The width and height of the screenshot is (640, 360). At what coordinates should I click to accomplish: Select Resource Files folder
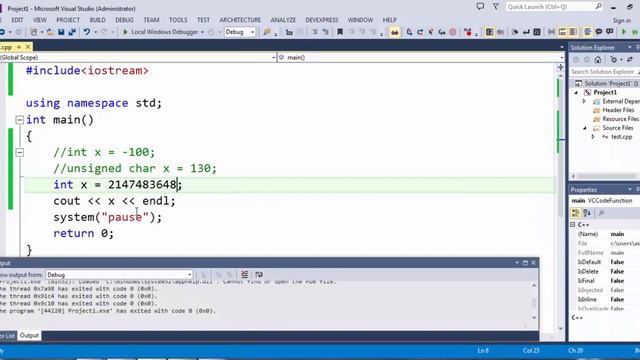tap(620, 119)
